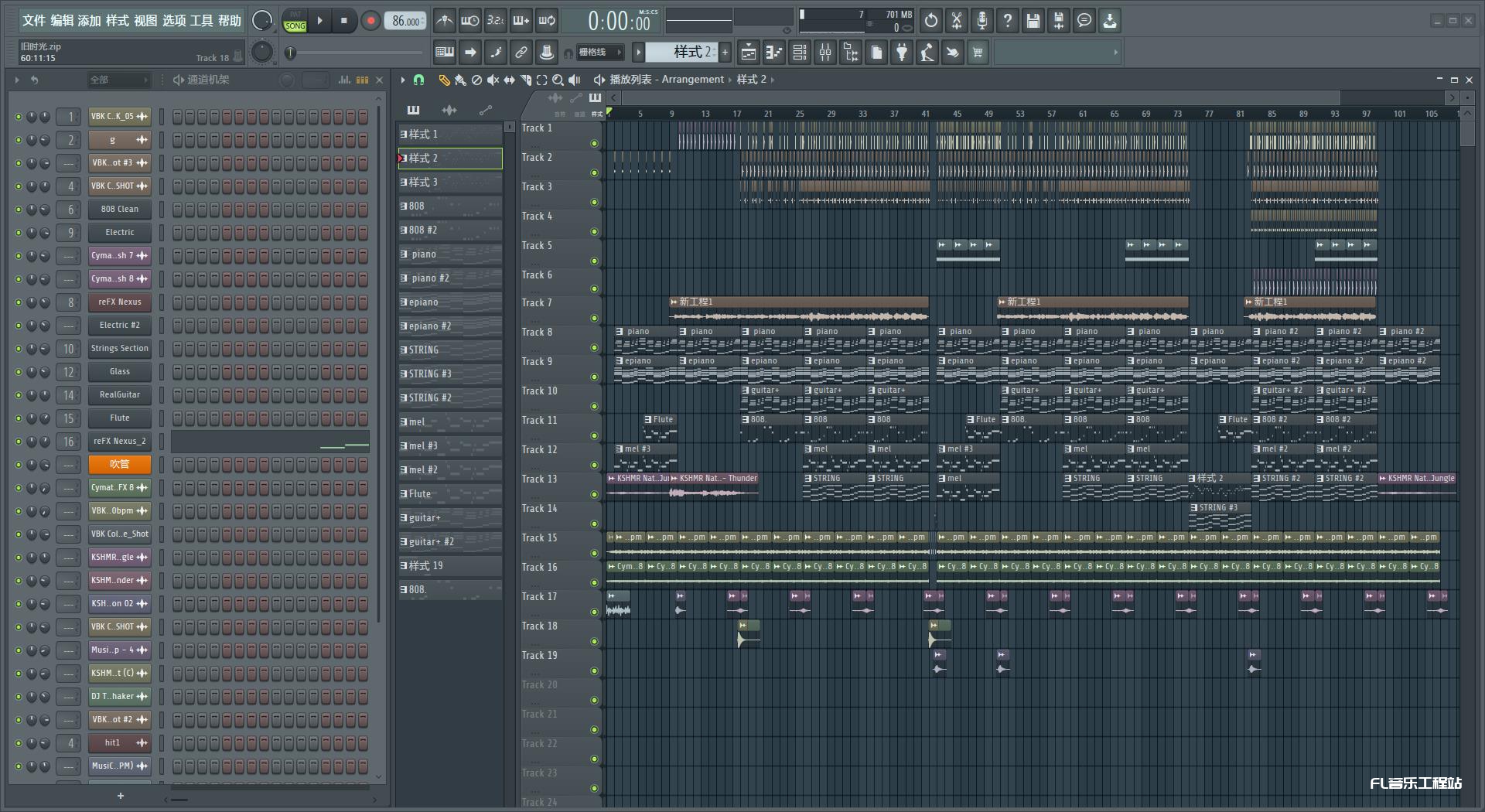Enable wait for input before playing
The width and height of the screenshot is (1485, 812).
(469, 21)
